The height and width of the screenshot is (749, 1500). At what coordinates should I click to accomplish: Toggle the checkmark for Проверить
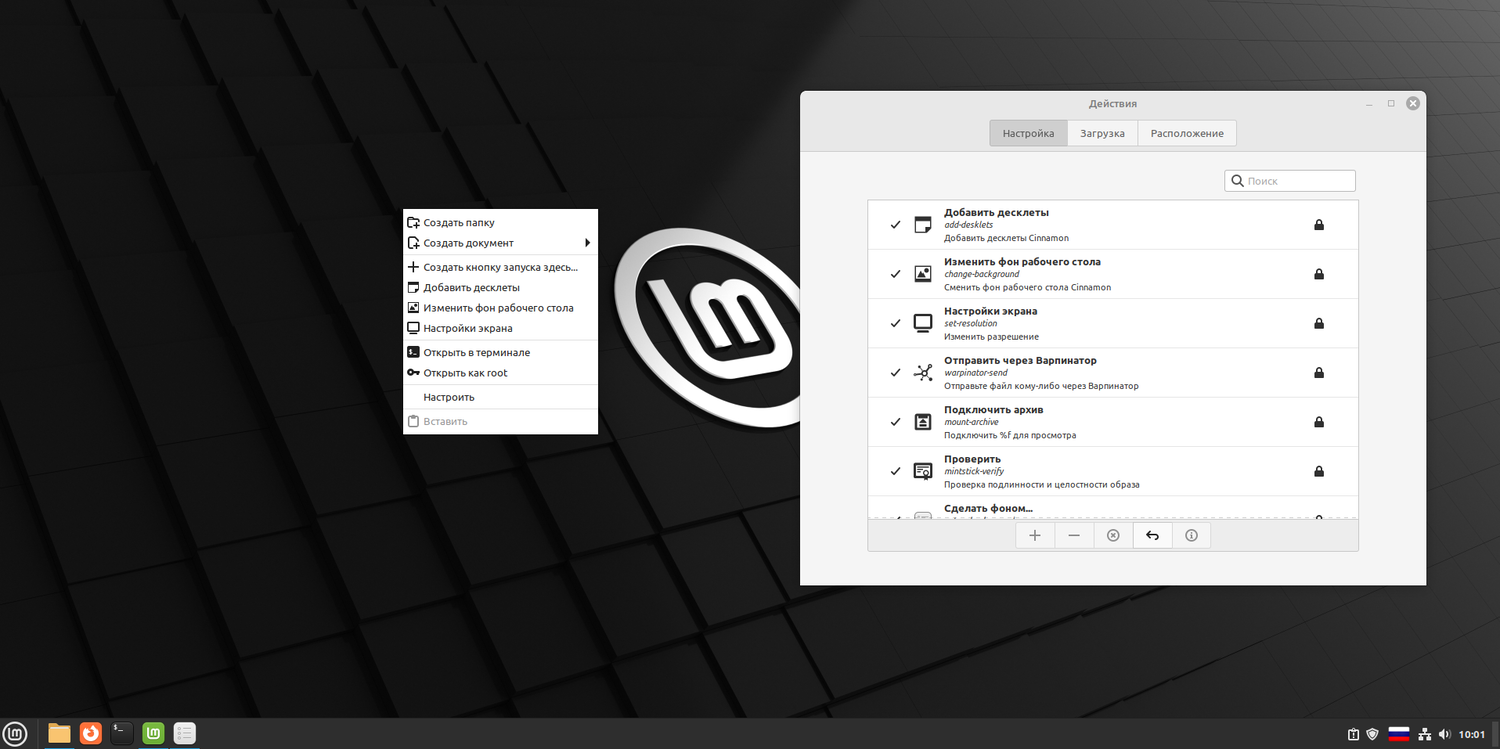(x=895, y=471)
